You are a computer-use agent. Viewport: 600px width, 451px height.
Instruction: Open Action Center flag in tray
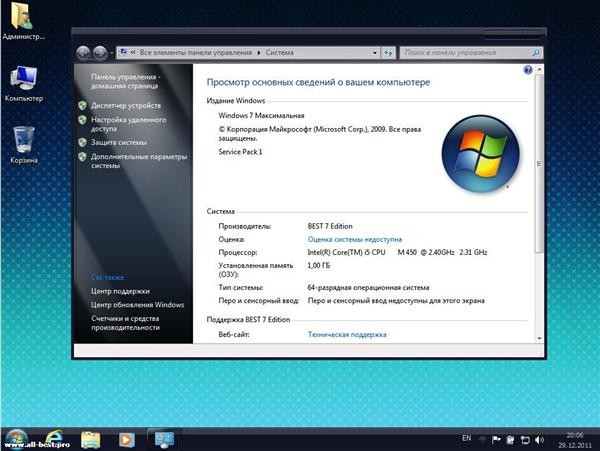[x=496, y=440]
